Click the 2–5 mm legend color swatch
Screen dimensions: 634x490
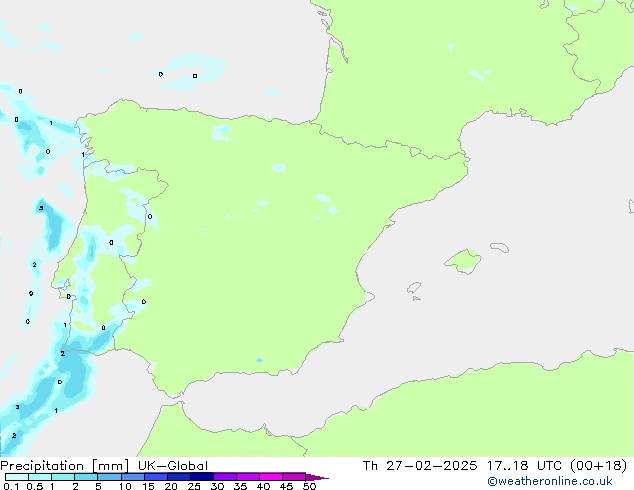86,477
